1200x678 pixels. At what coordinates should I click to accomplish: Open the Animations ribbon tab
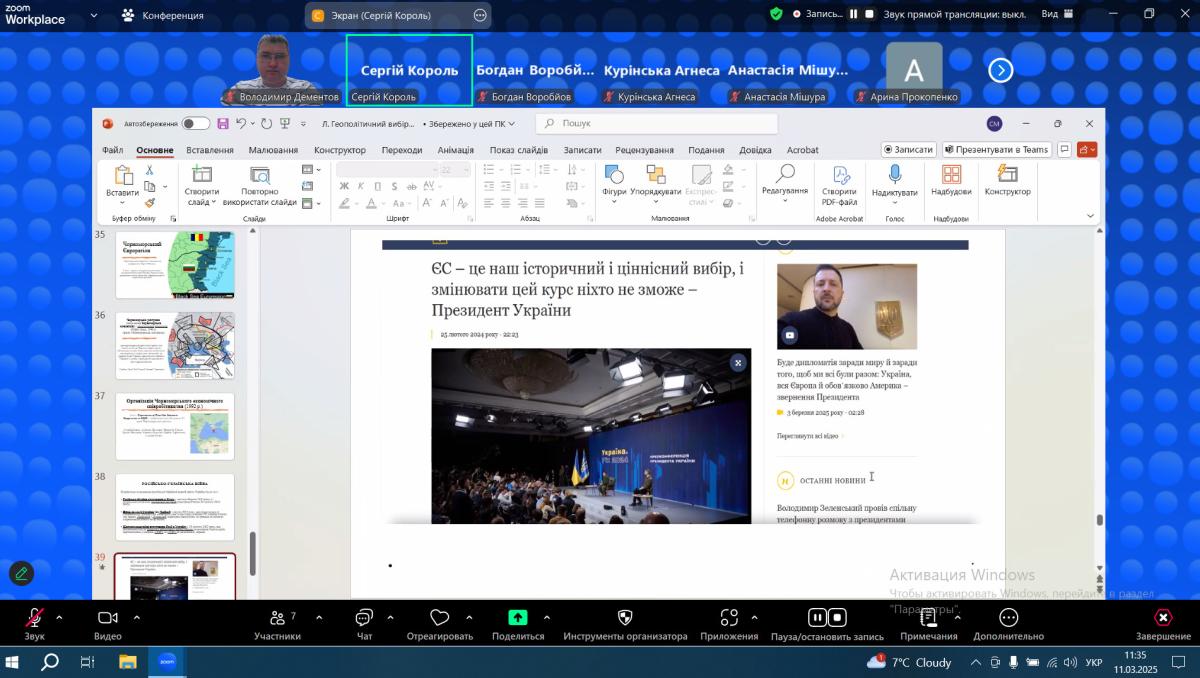pyautogui.click(x=455, y=150)
